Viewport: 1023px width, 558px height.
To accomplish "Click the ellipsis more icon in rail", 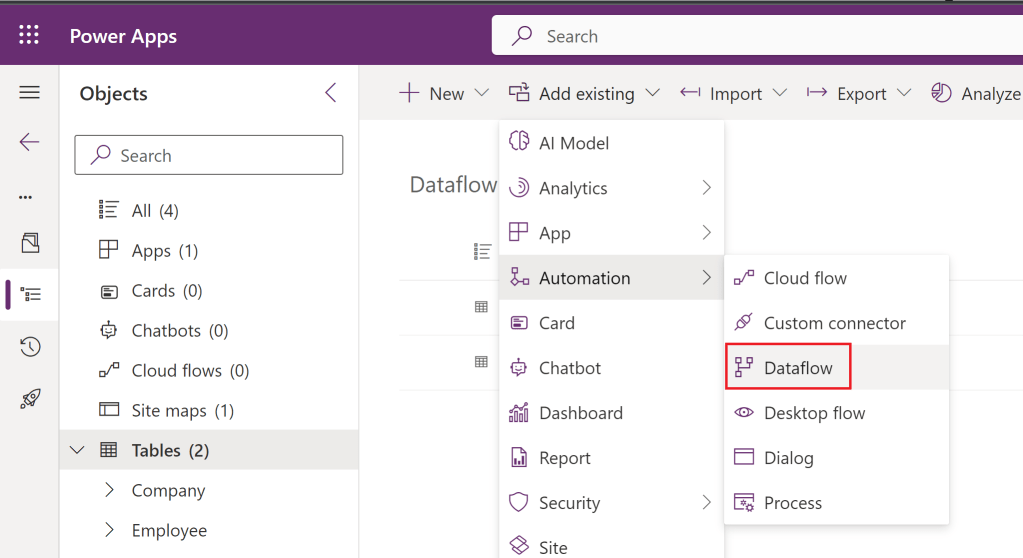I will point(26,197).
